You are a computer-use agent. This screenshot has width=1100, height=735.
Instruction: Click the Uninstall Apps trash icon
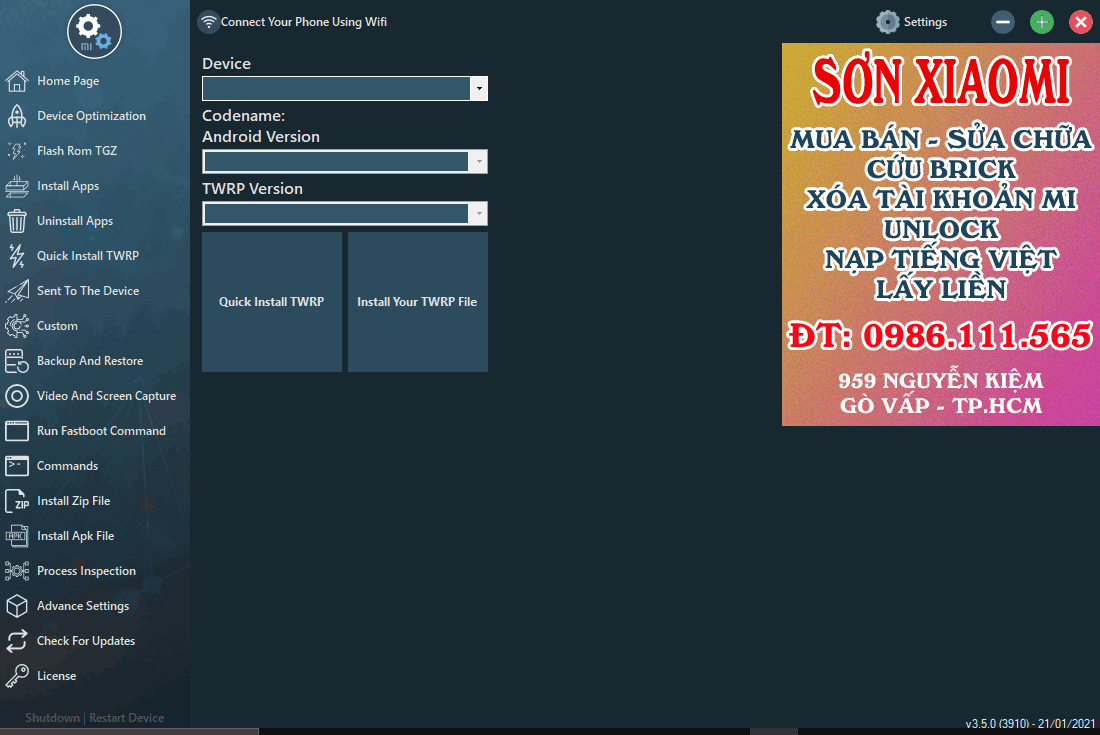coord(17,221)
